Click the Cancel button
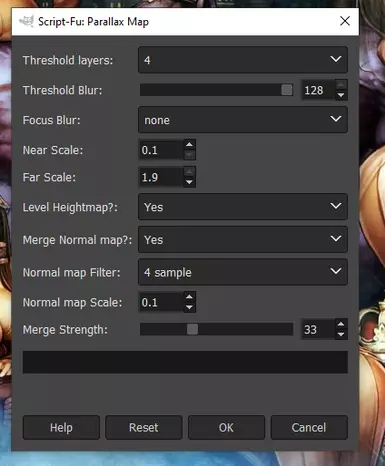385x466 pixels. (x=309, y=427)
